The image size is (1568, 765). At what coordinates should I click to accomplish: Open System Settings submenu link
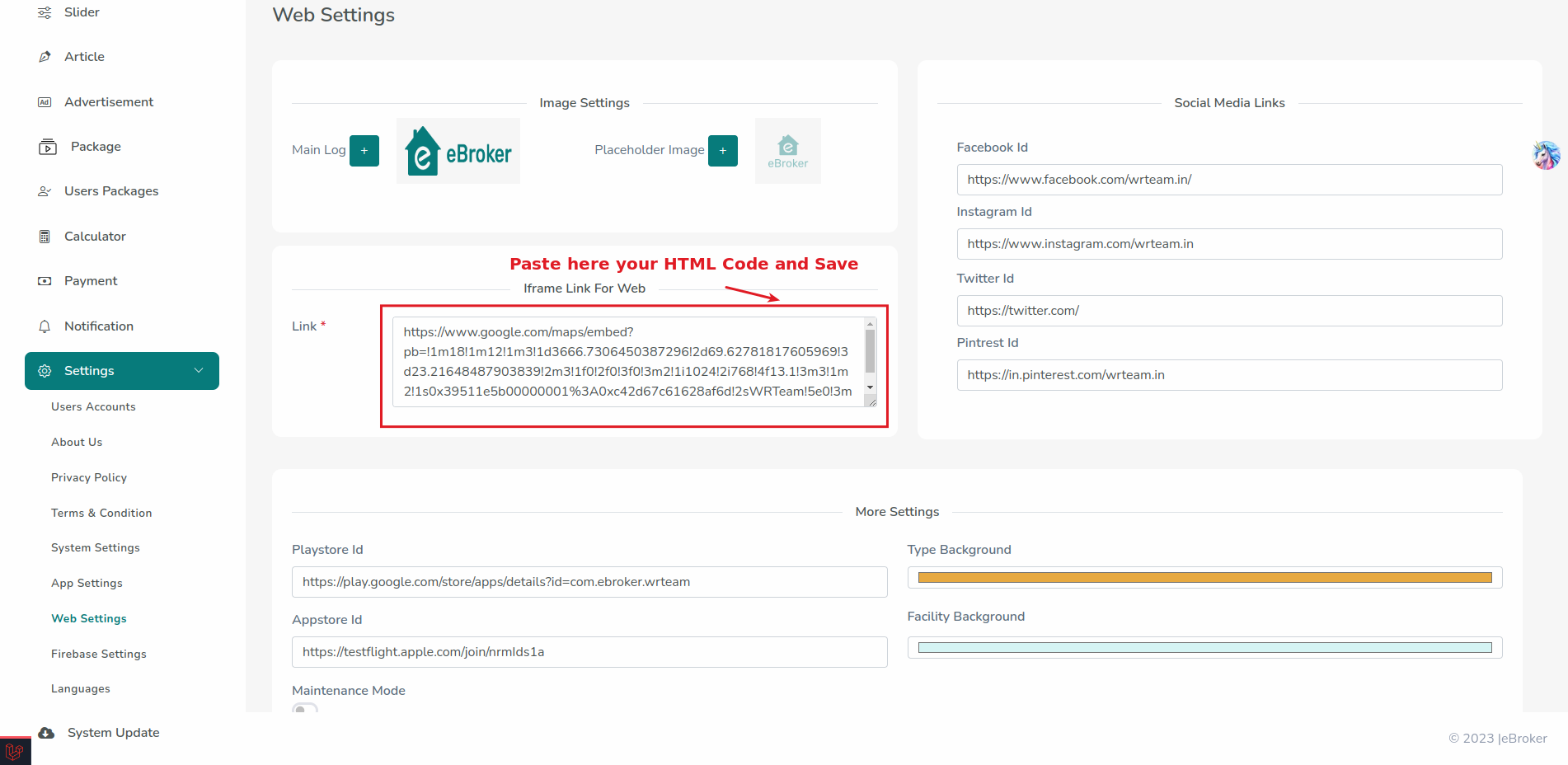(96, 548)
